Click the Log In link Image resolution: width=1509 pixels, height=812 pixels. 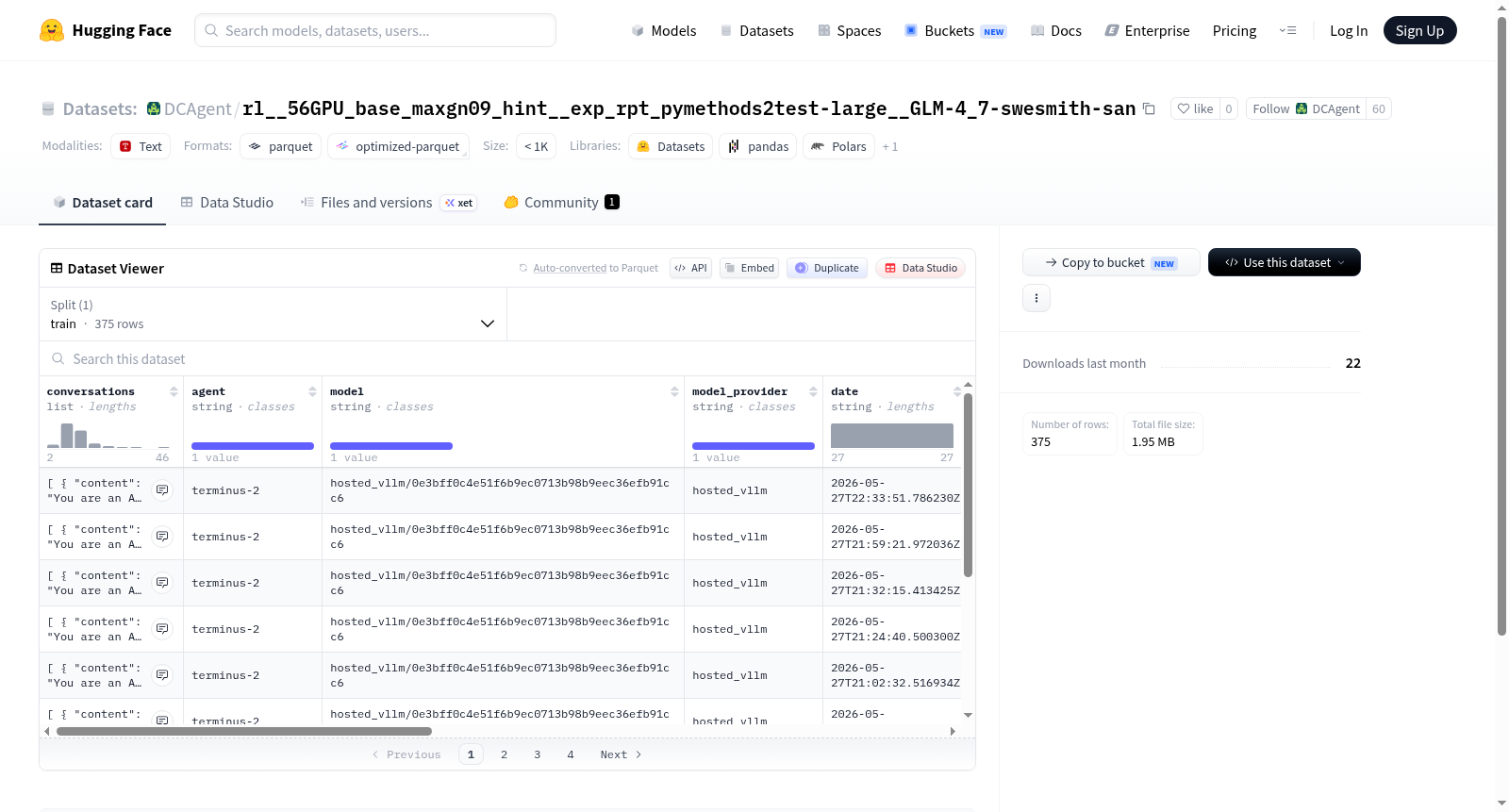click(1349, 30)
